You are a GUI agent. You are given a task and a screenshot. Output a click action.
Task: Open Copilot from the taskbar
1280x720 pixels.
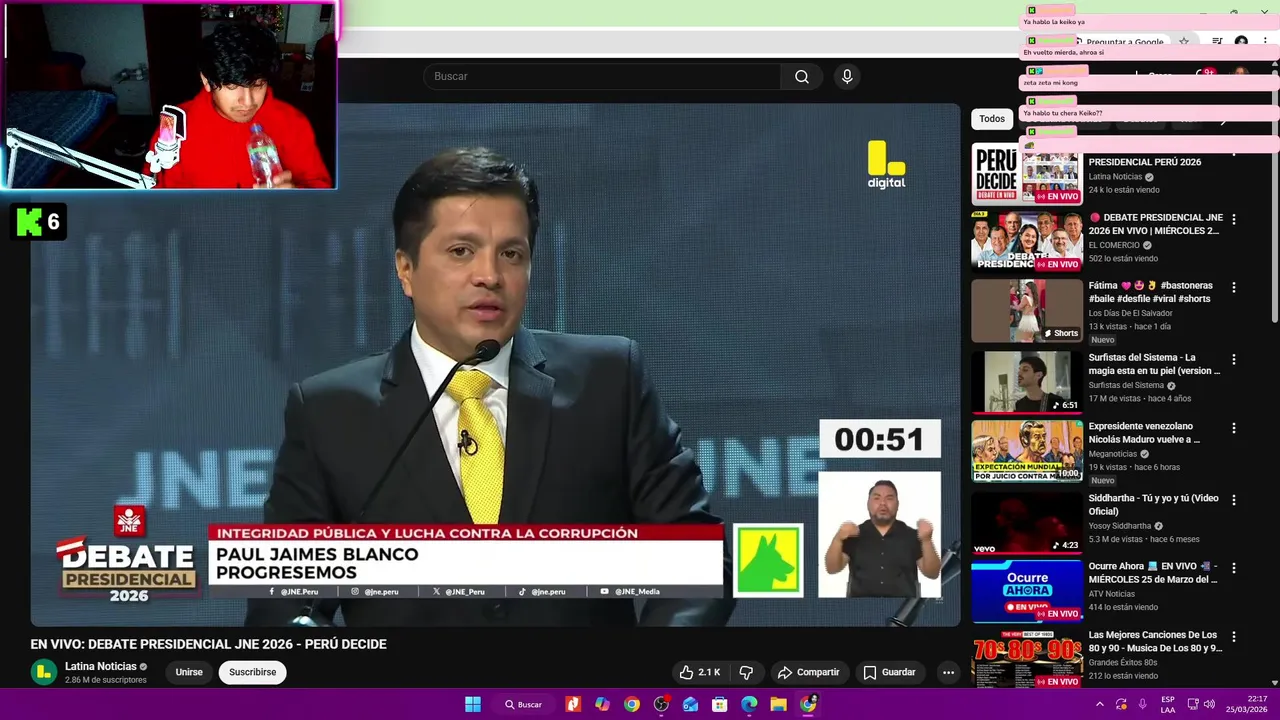(602, 704)
